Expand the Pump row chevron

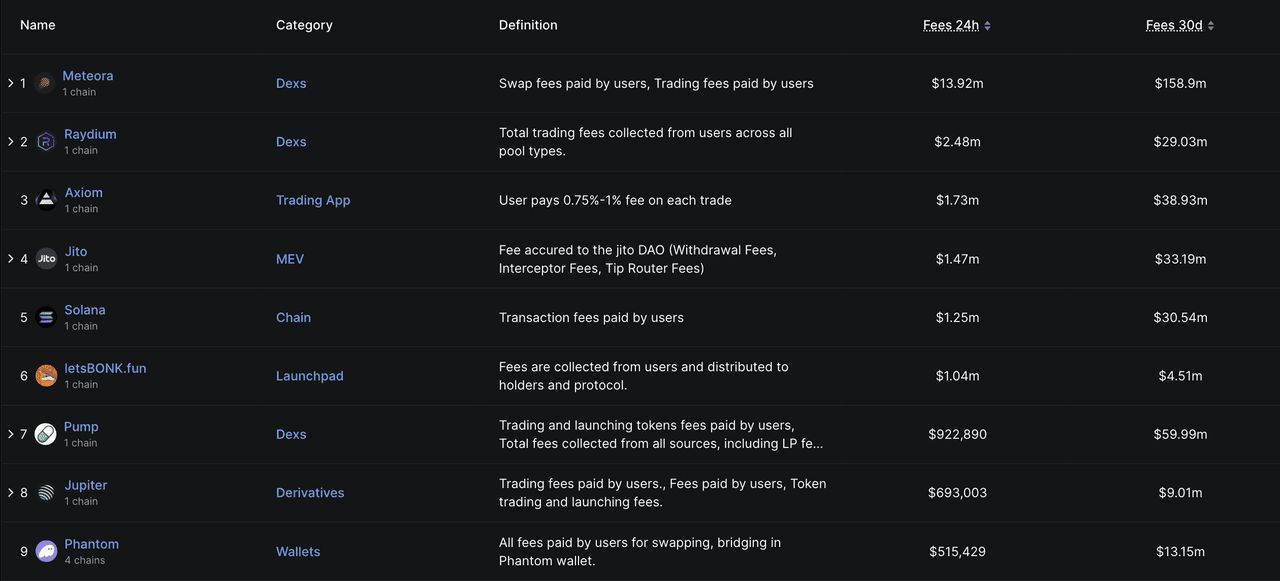(x=10, y=434)
